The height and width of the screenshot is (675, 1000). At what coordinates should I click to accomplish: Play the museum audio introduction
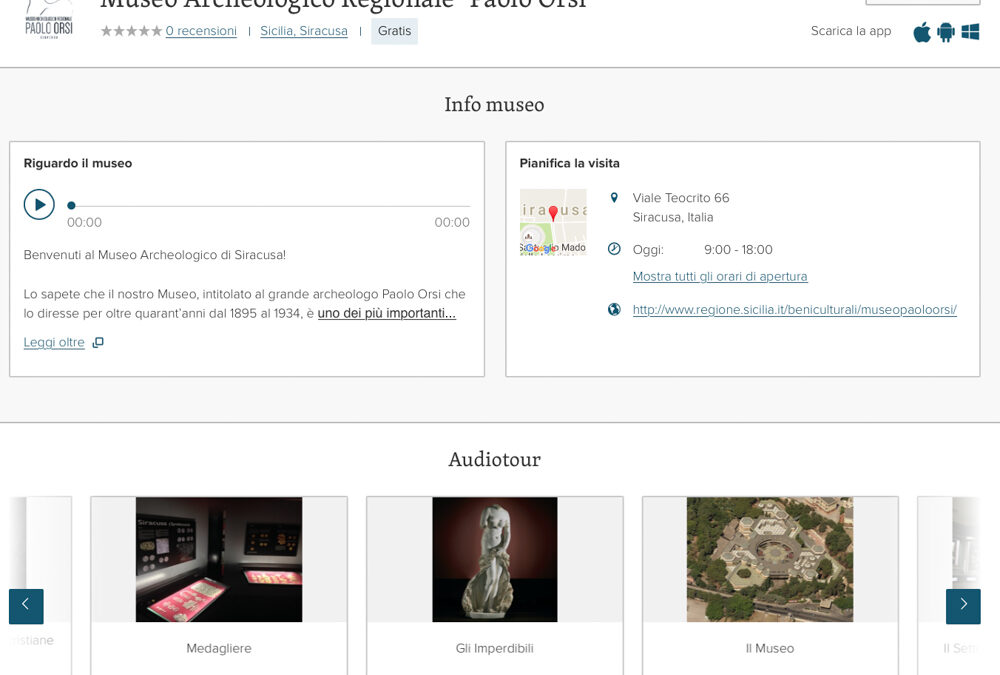click(x=39, y=205)
